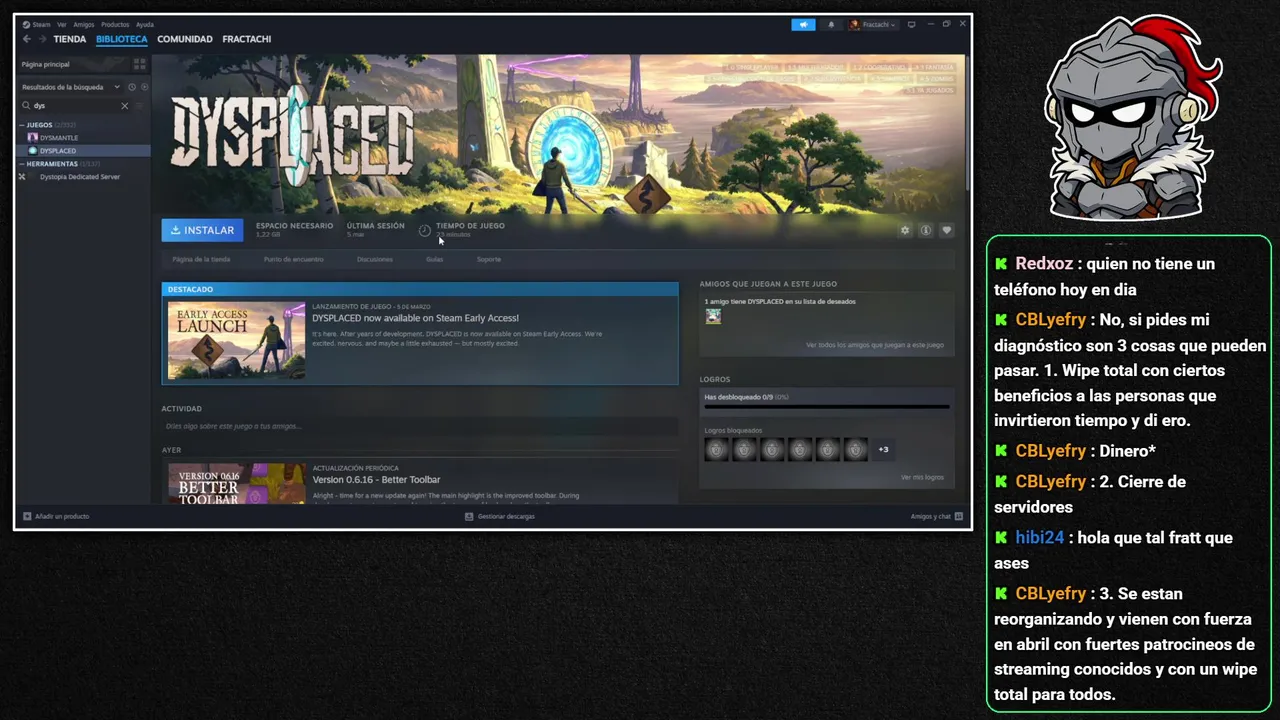Switch to the COMUNIDAD tab

click(185, 39)
